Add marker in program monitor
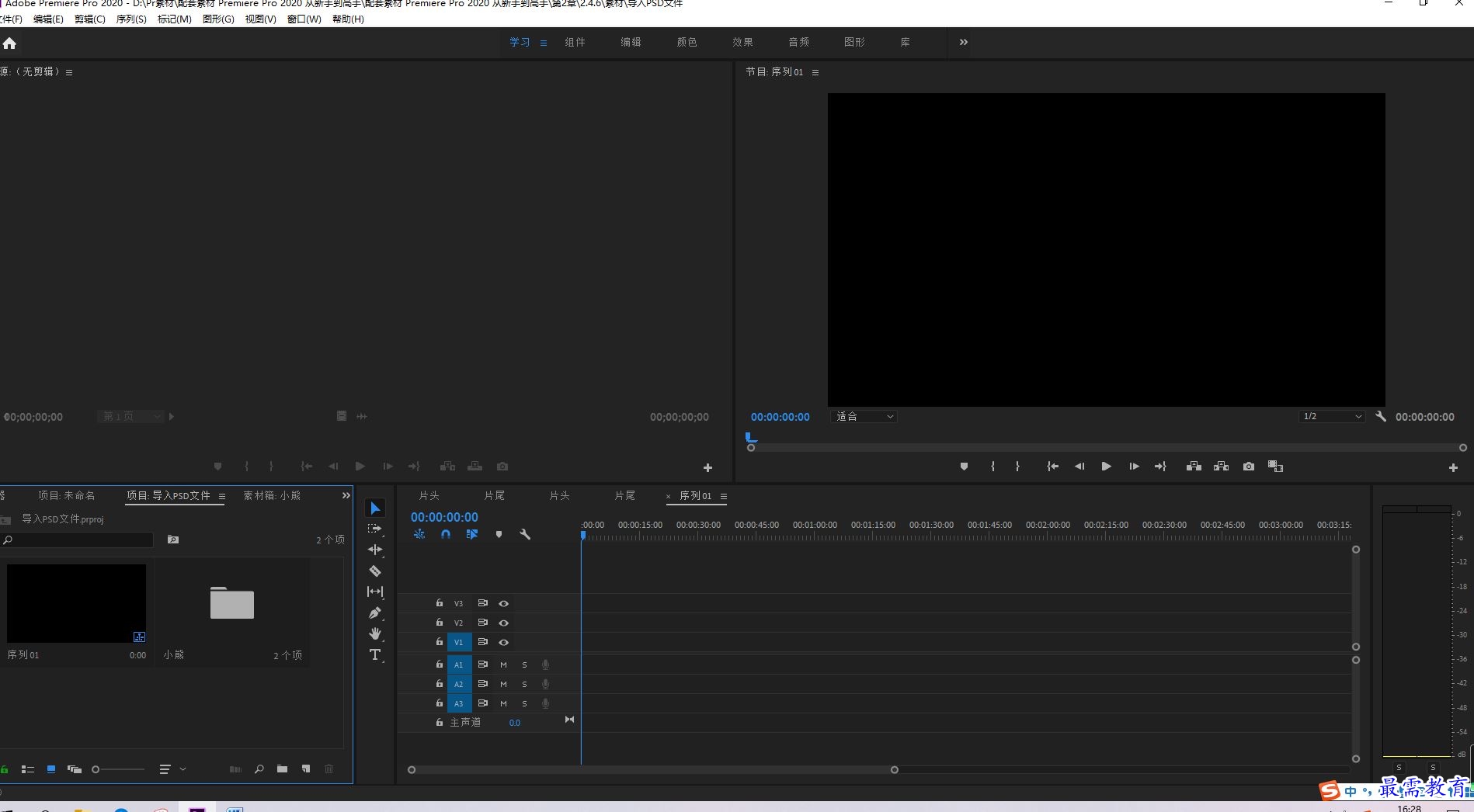Screen dimensions: 1474x812 (964, 467)
